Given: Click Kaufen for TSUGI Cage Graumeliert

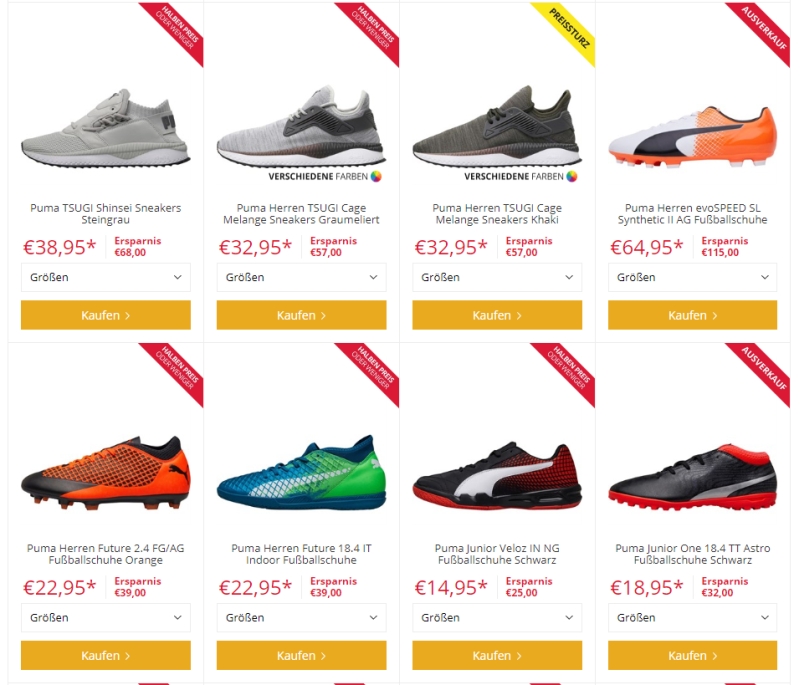Looking at the screenshot, I should click(x=302, y=315).
